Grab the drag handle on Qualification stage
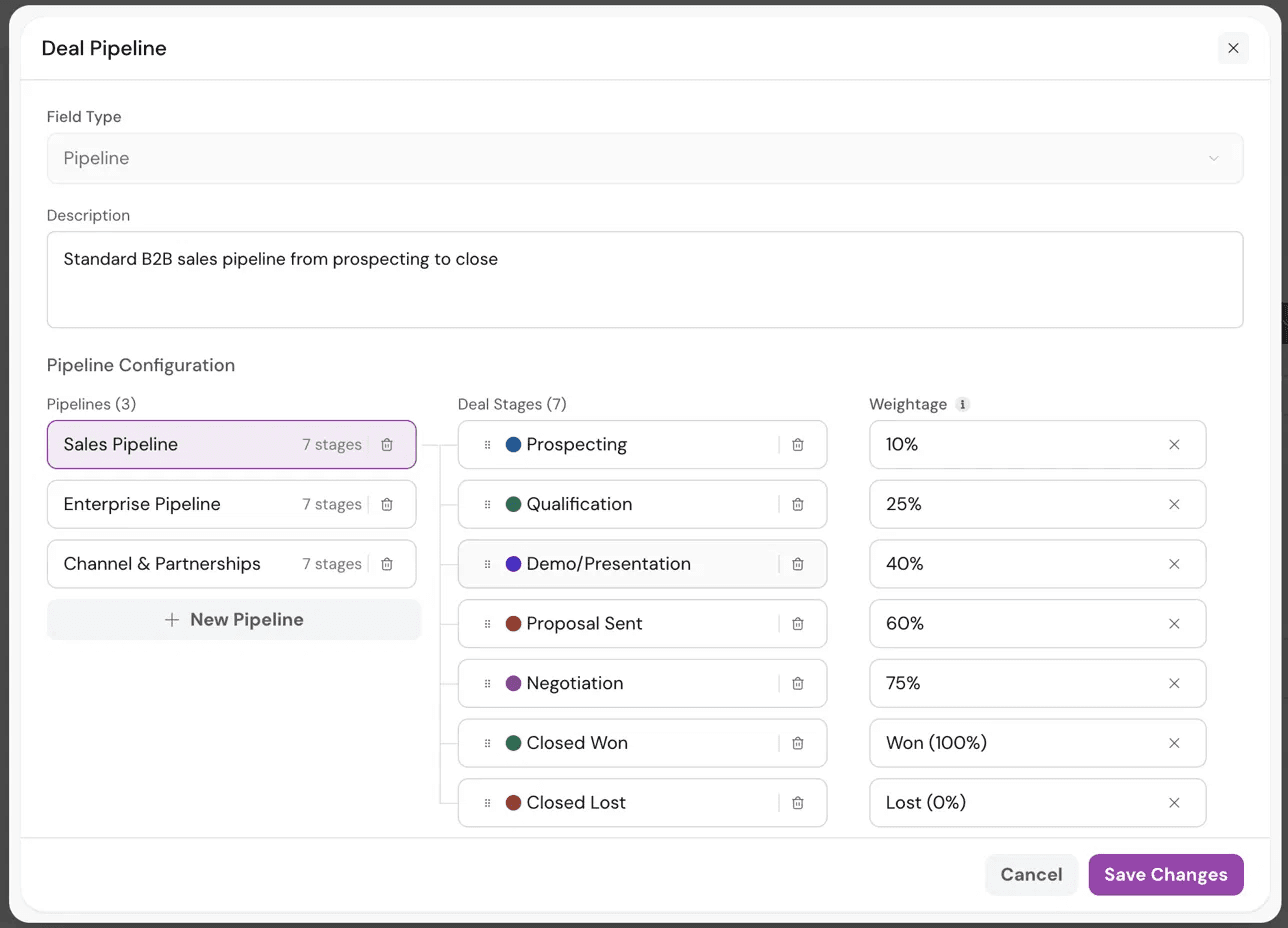 (x=488, y=505)
